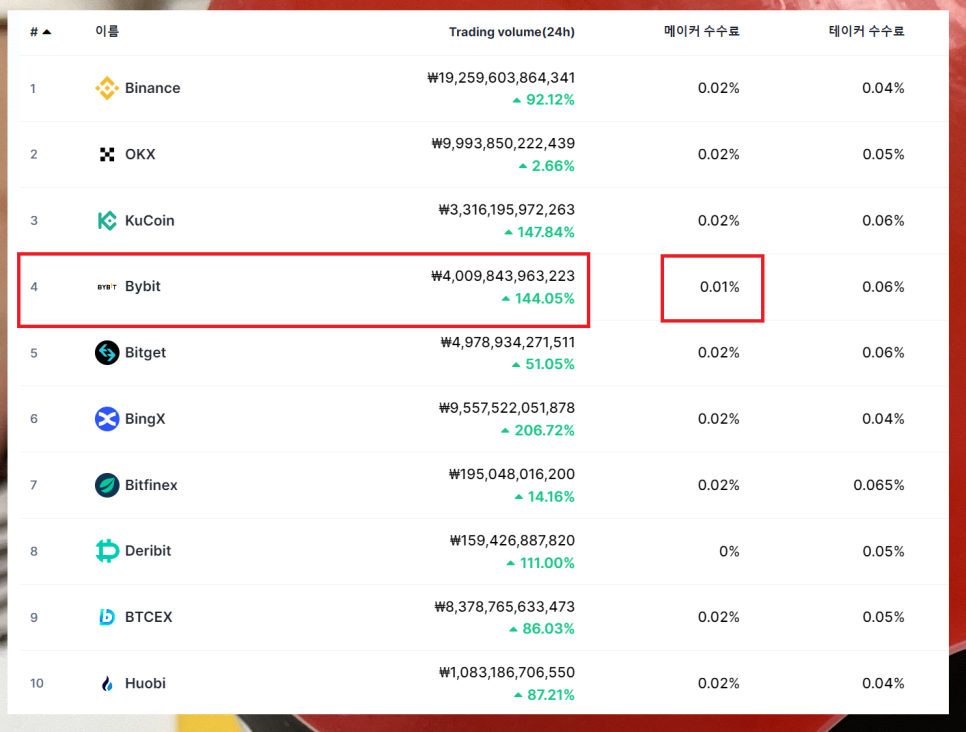Click the 테이커 수수료 column header

coord(866,31)
